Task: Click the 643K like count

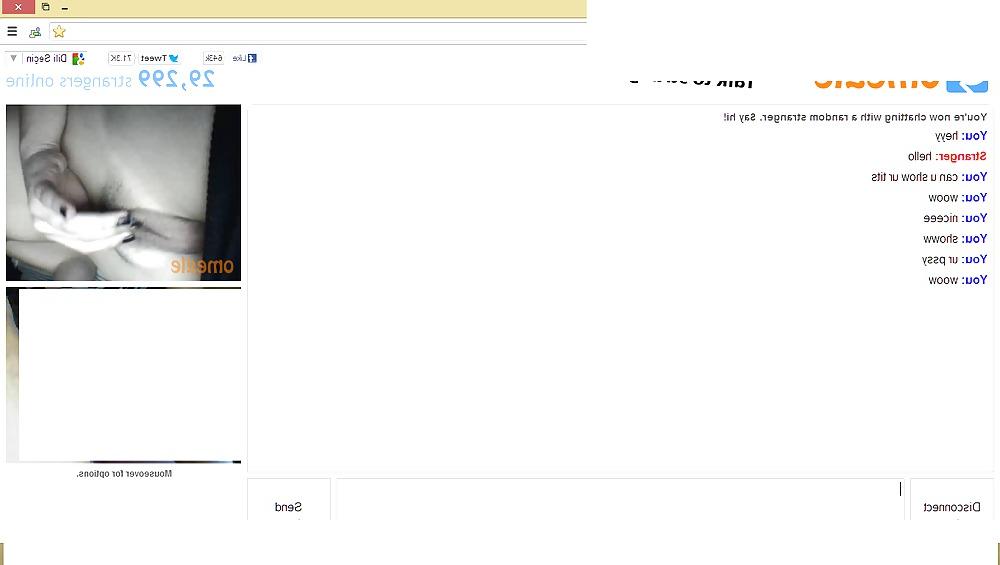Action: [214, 58]
